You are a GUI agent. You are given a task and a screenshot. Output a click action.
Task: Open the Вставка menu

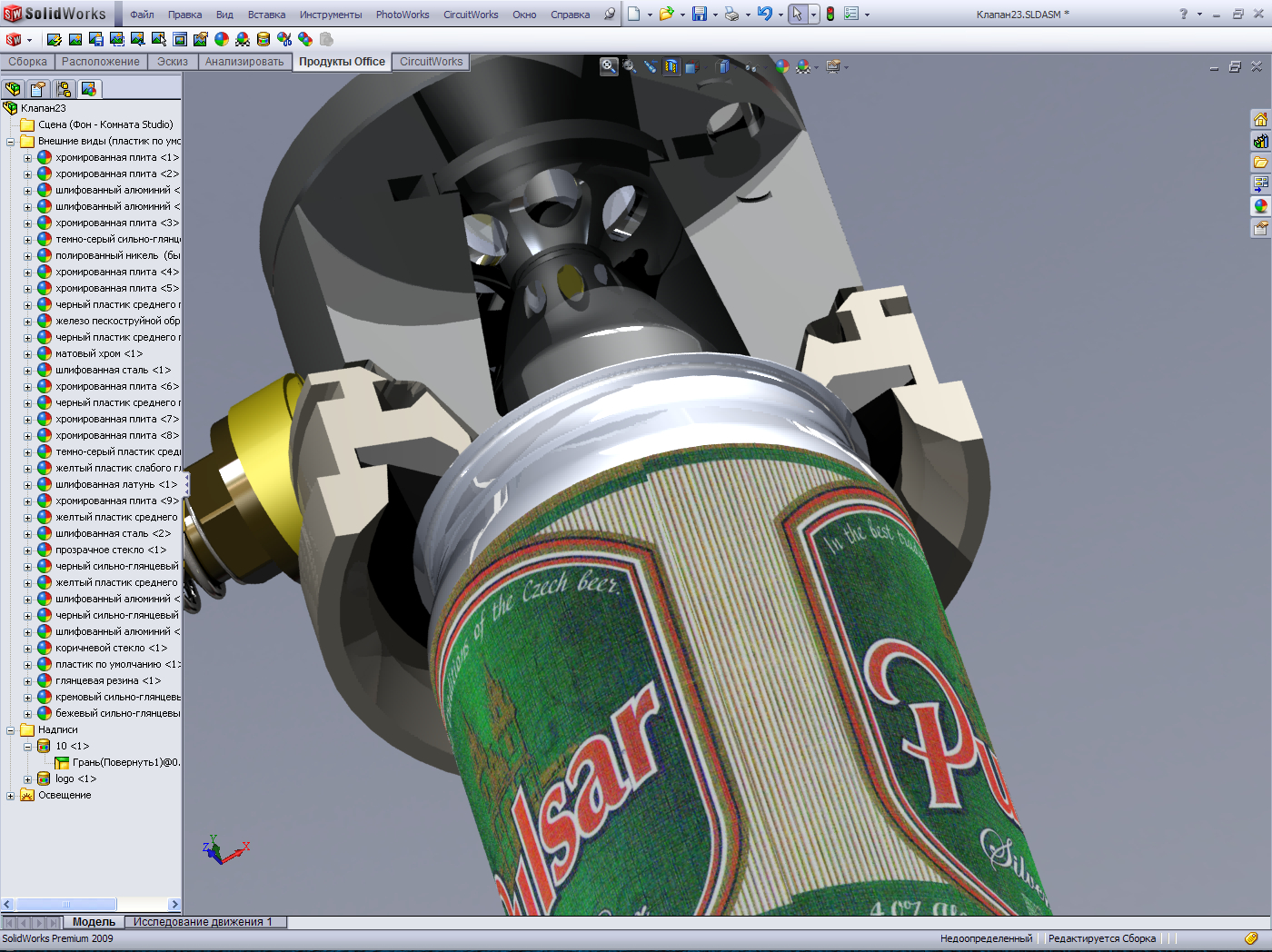(266, 15)
